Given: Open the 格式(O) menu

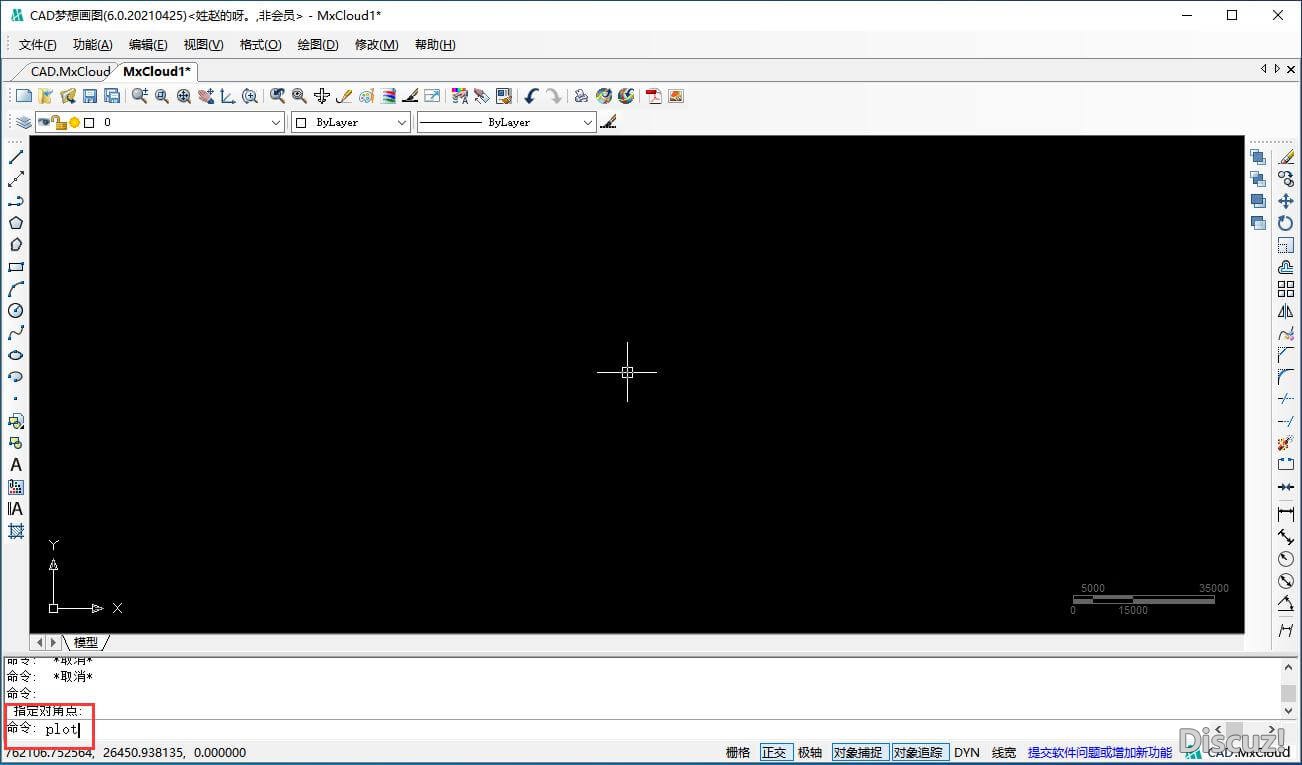Looking at the screenshot, I should click(260, 45).
